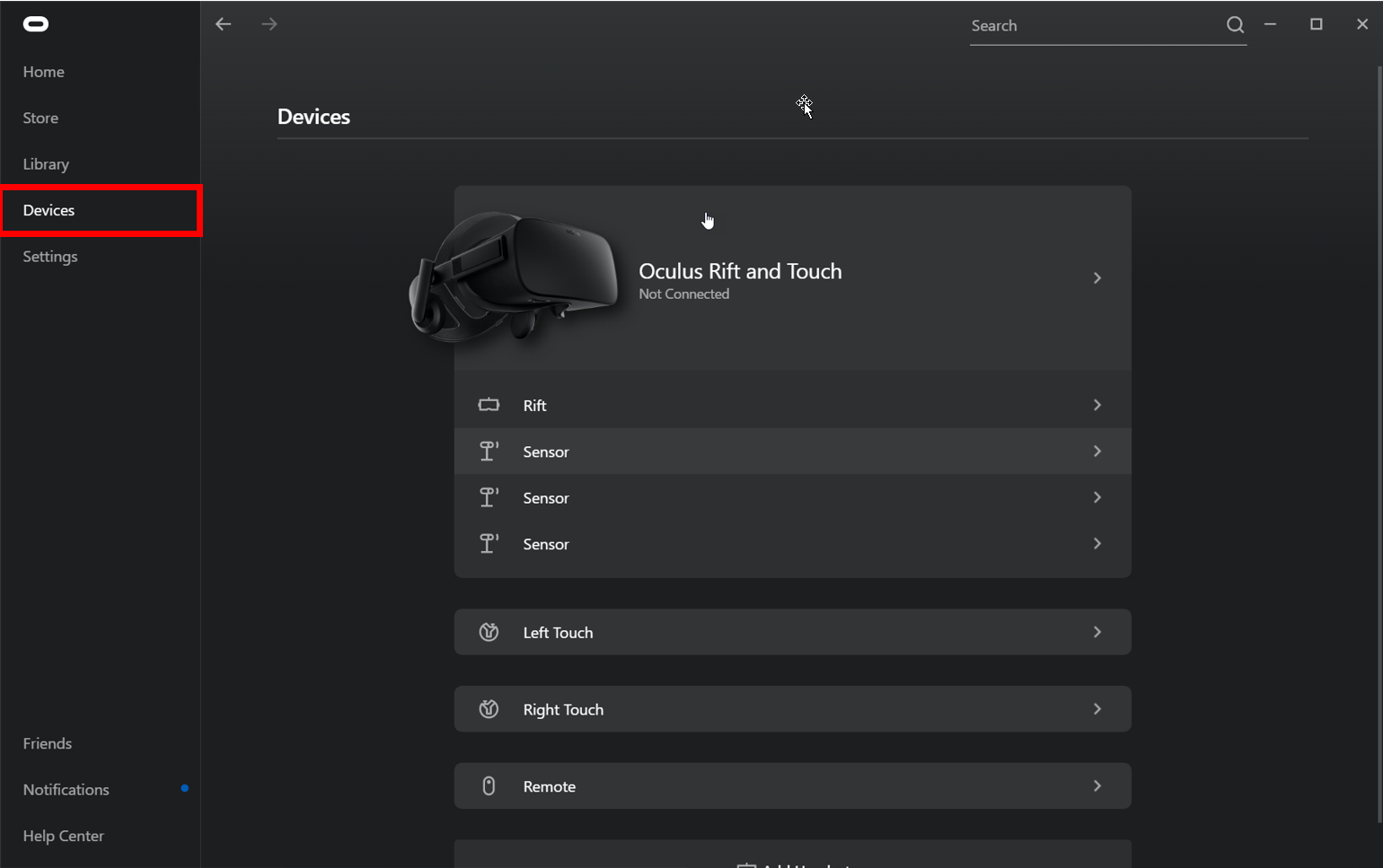1383x868 pixels.
Task: Open the Library section
Action: tap(46, 164)
